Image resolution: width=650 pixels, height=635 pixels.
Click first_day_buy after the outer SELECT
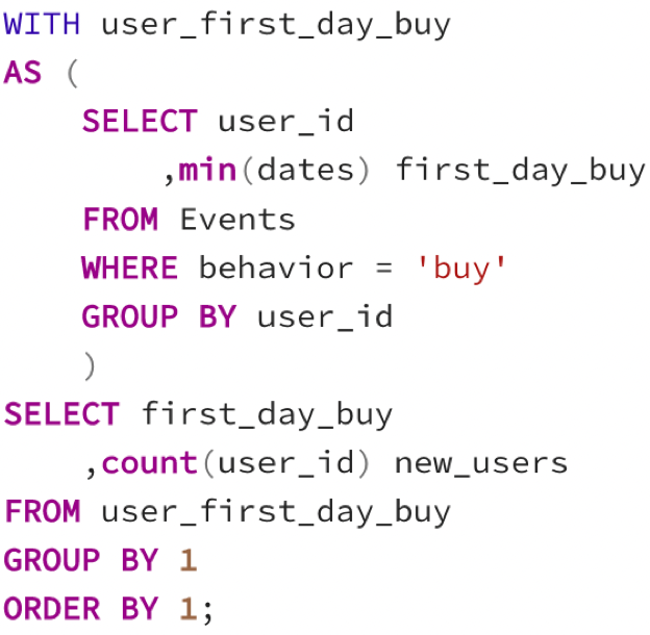pos(267,414)
